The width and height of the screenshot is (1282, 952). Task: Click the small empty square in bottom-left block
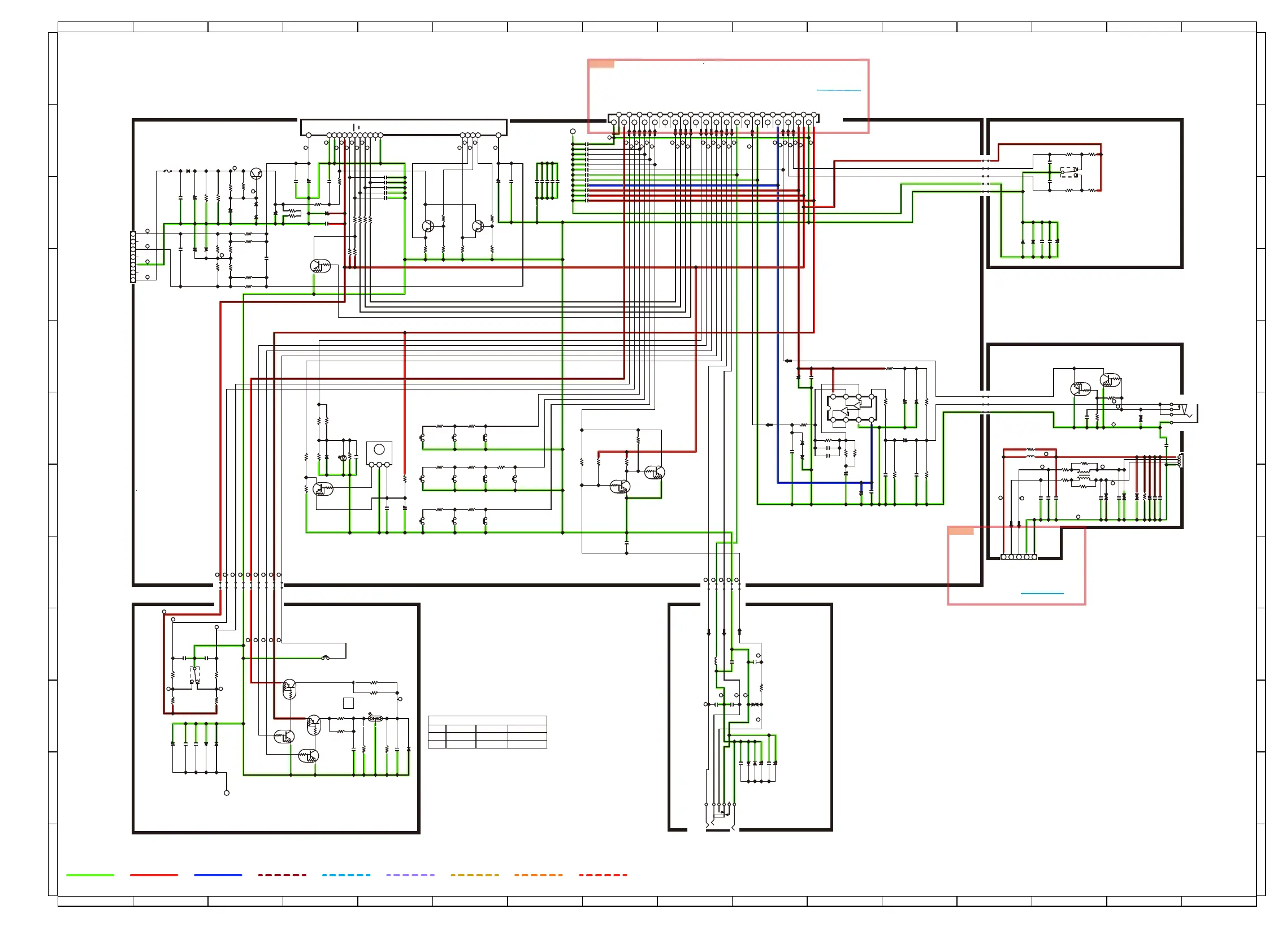click(348, 703)
